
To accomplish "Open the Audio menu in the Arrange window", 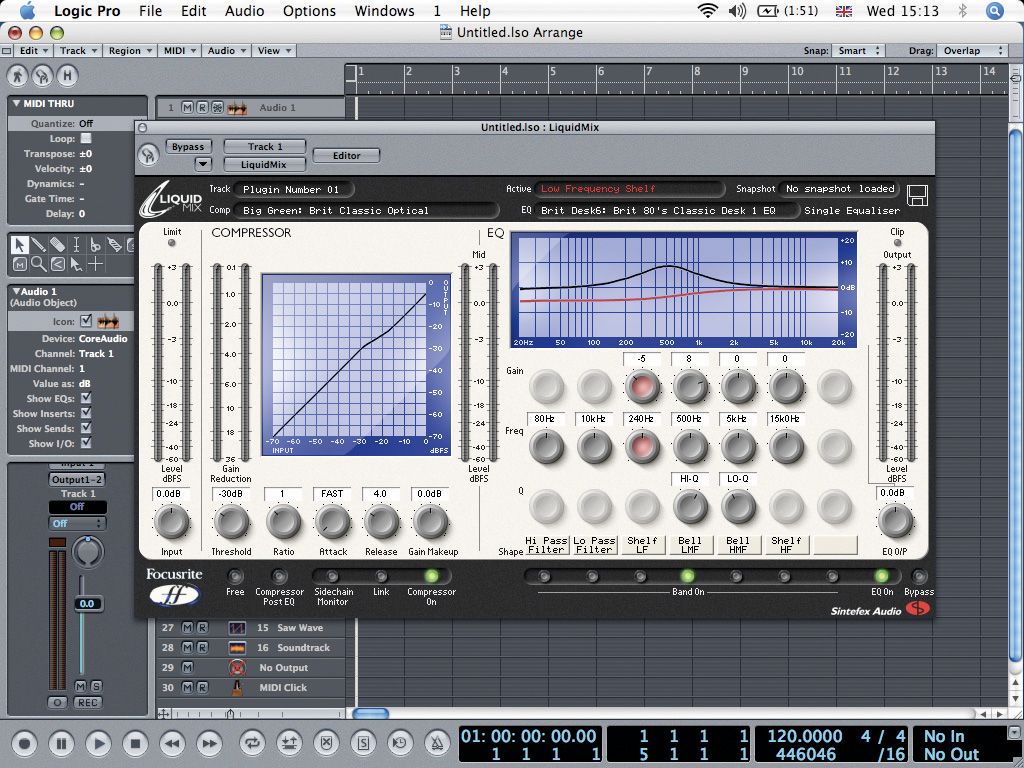I will pos(225,50).
